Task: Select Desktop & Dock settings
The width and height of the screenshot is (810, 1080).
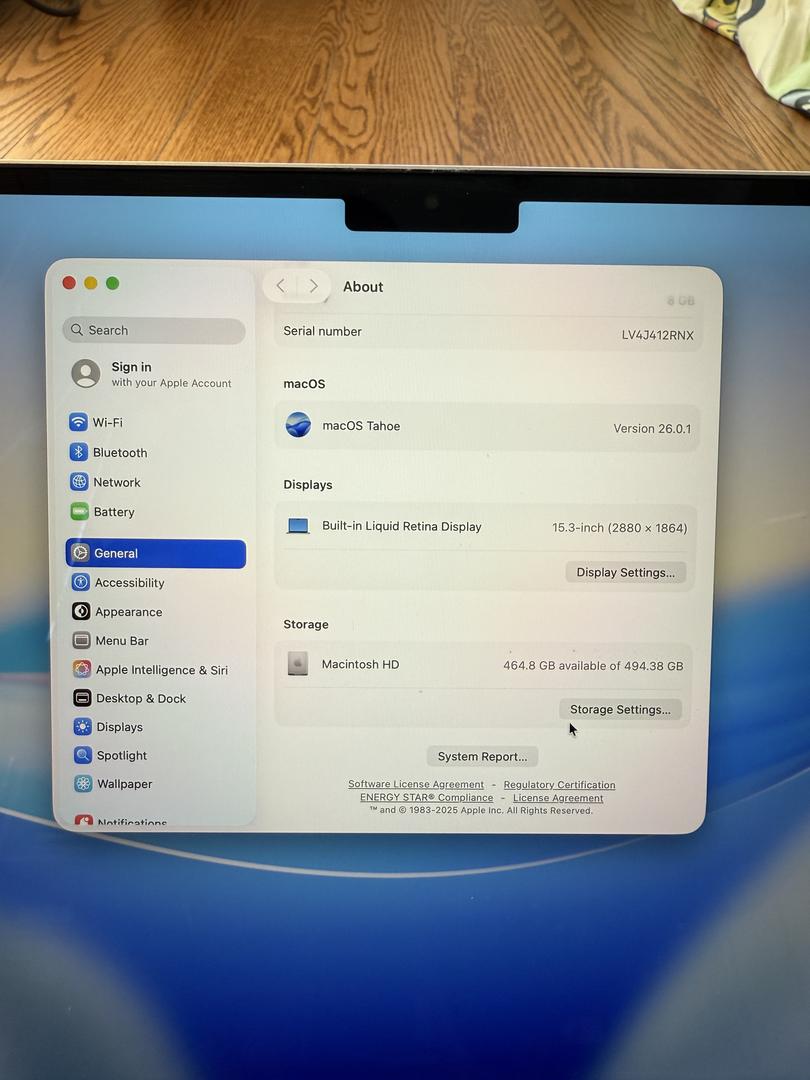Action: (x=140, y=699)
